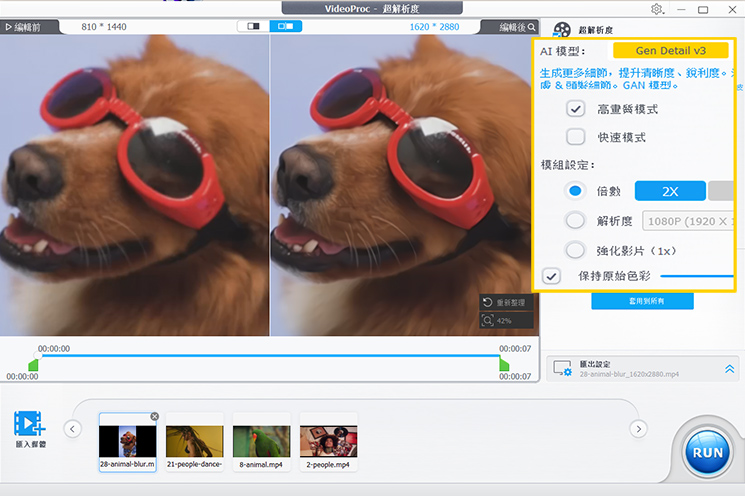Switch to the before-edit preview tab
The width and height of the screenshot is (745, 496).
point(29,27)
